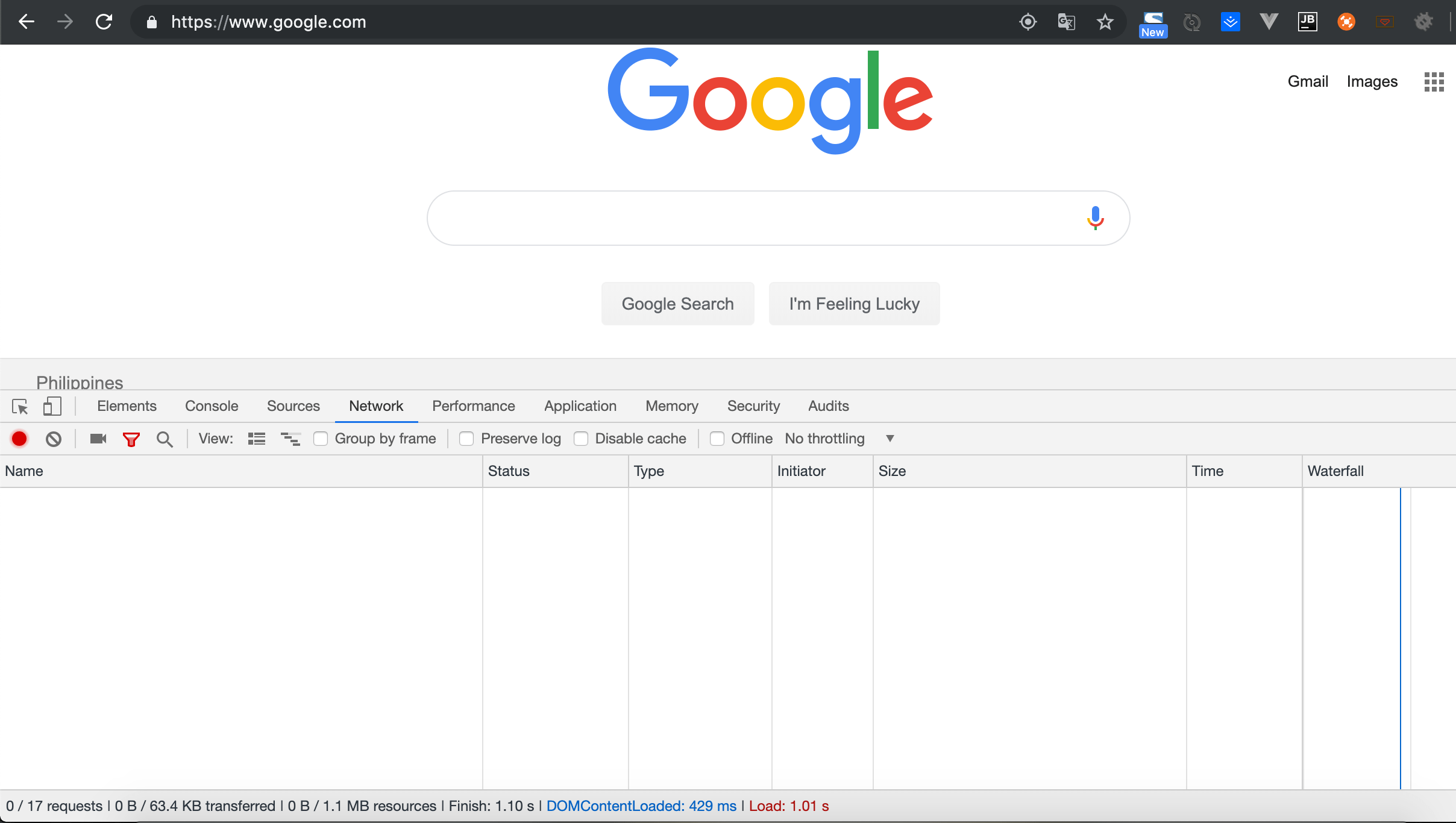Click the record network requests button
This screenshot has height=823, width=1456.
19,438
